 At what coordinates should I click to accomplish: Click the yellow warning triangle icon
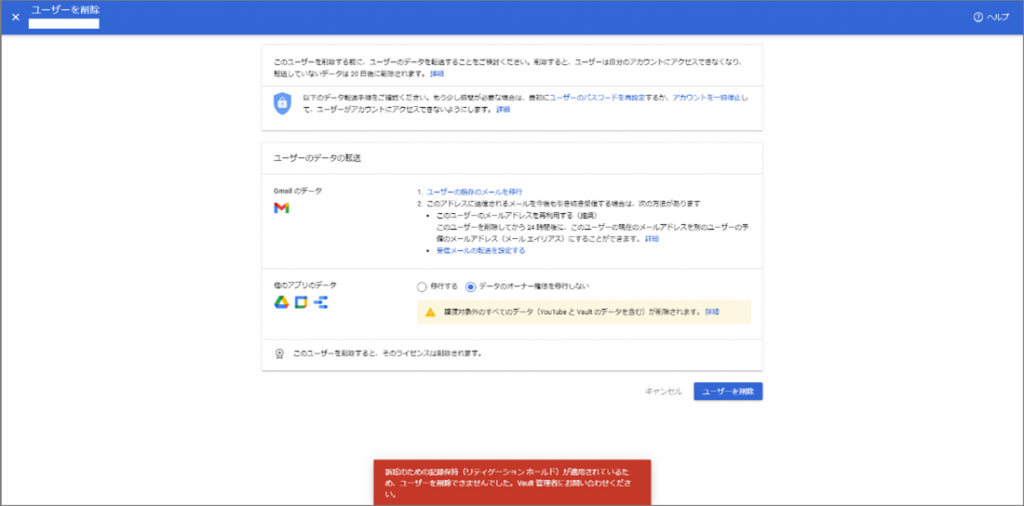[430, 312]
